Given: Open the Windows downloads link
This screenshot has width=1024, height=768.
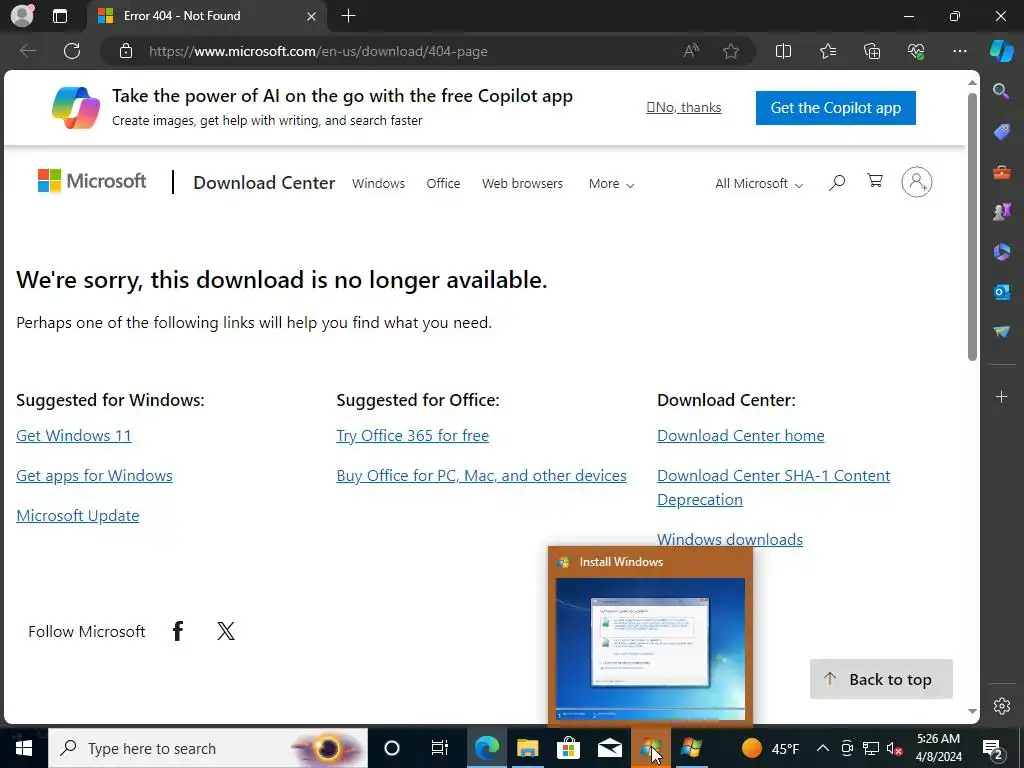Looking at the screenshot, I should [x=729, y=539].
